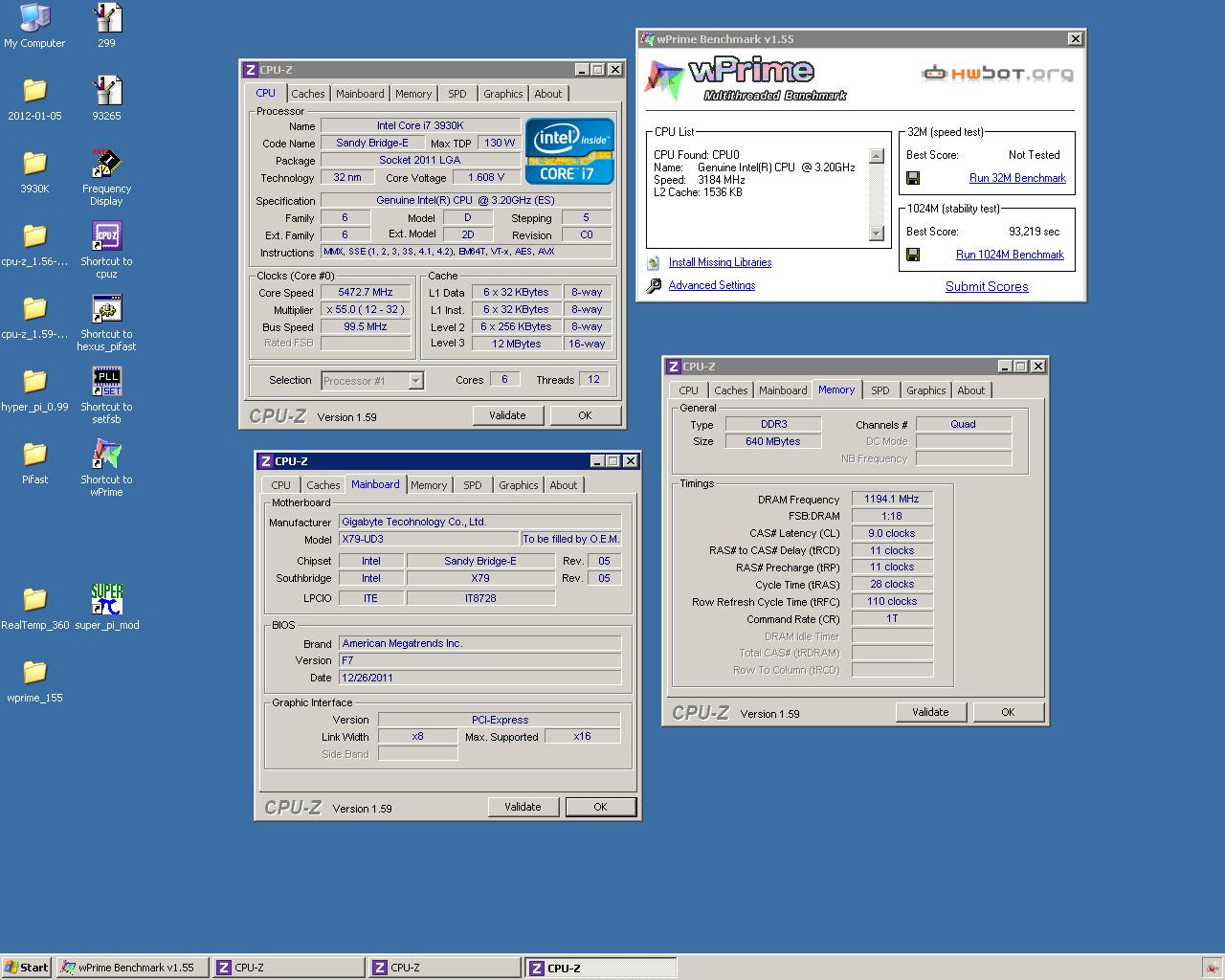Open the Pifast folder icon
The height and width of the screenshot is (980, 1225).
click(x=34, y=455)
